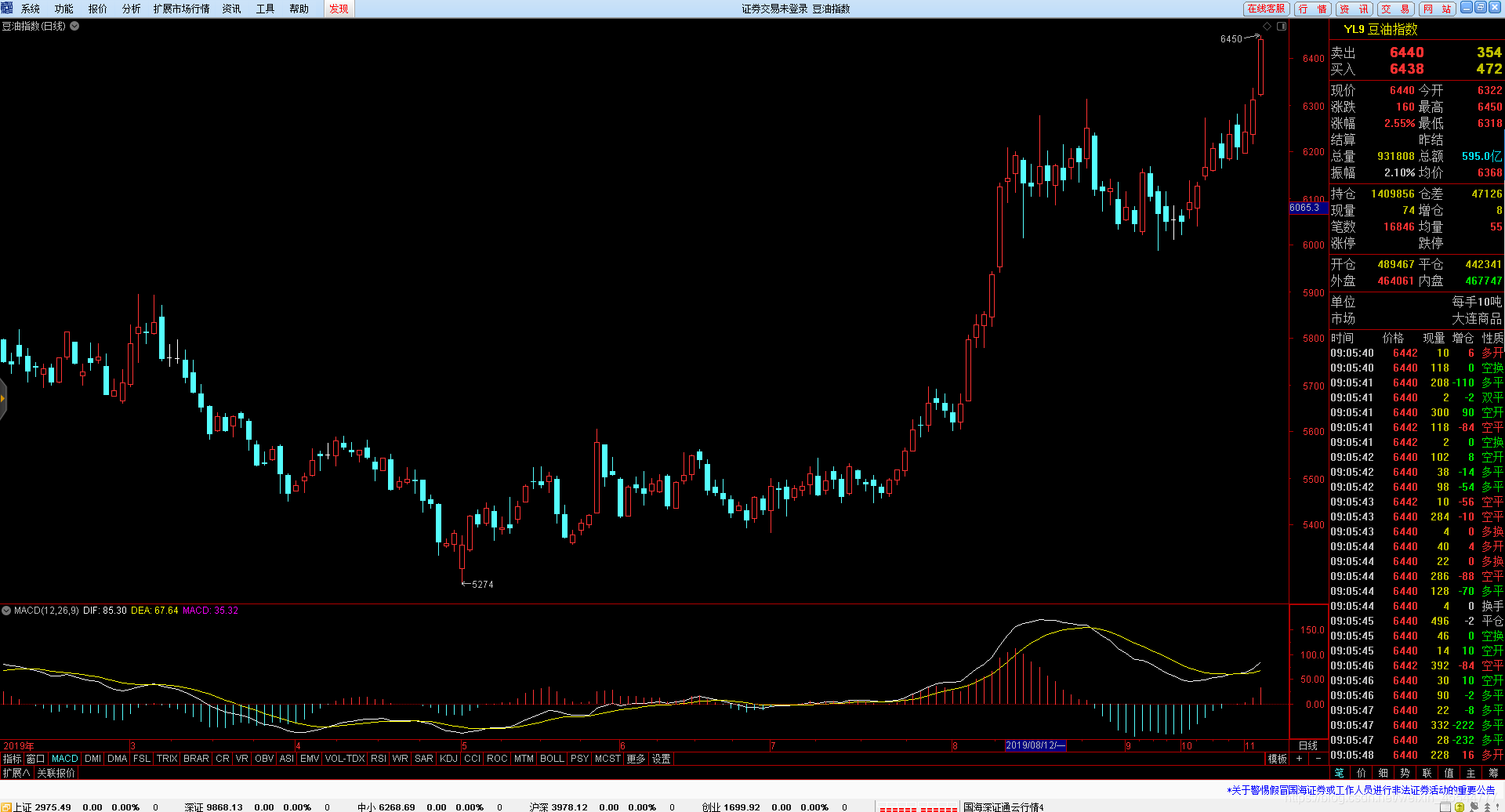Click the 行情 button in title bar
The height and width of the screenshot is (812, 1505).
[x=1313, y=9]
